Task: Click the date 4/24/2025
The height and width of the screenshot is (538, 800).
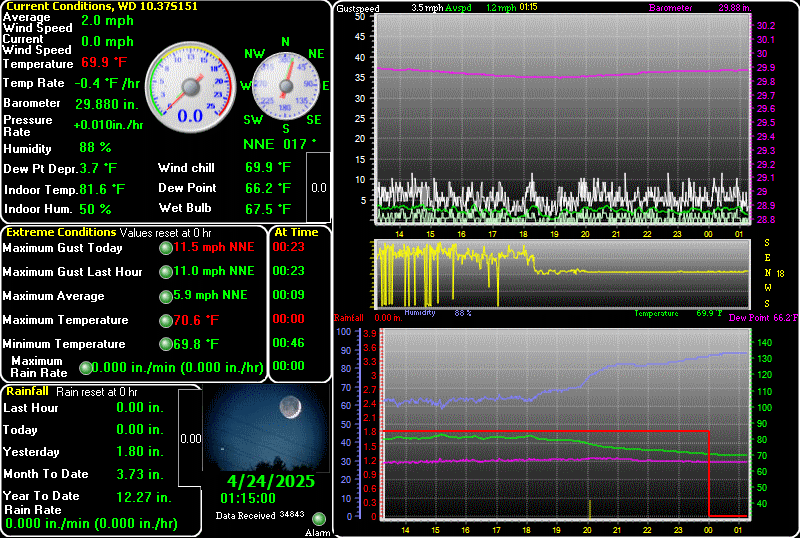Action: (270, 481)
